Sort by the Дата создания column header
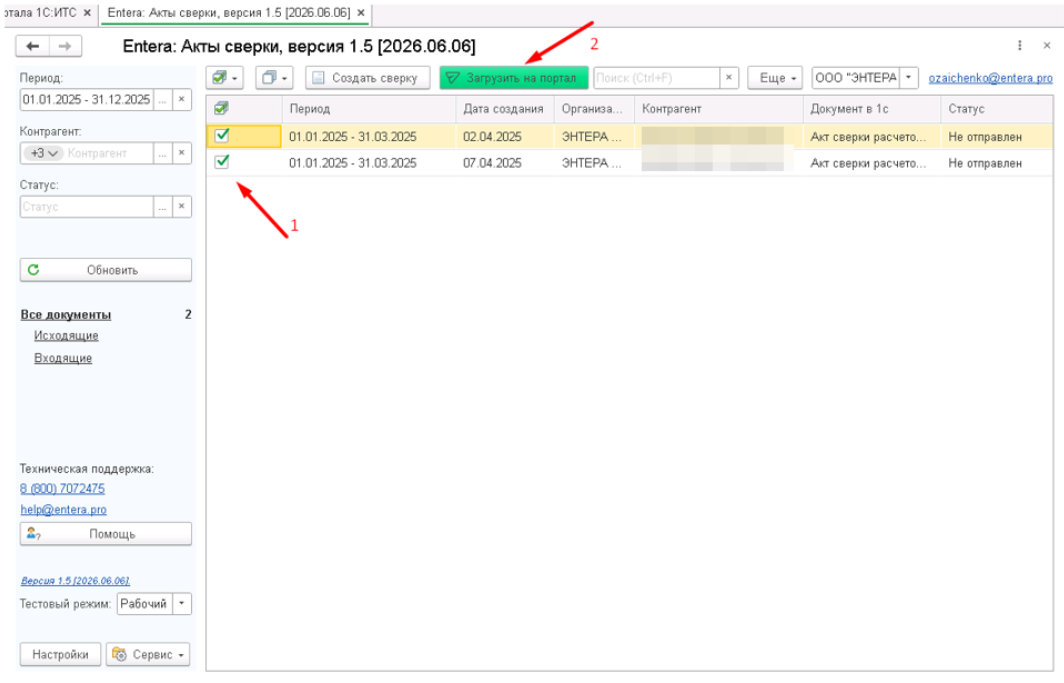 [x=505, y=109]
